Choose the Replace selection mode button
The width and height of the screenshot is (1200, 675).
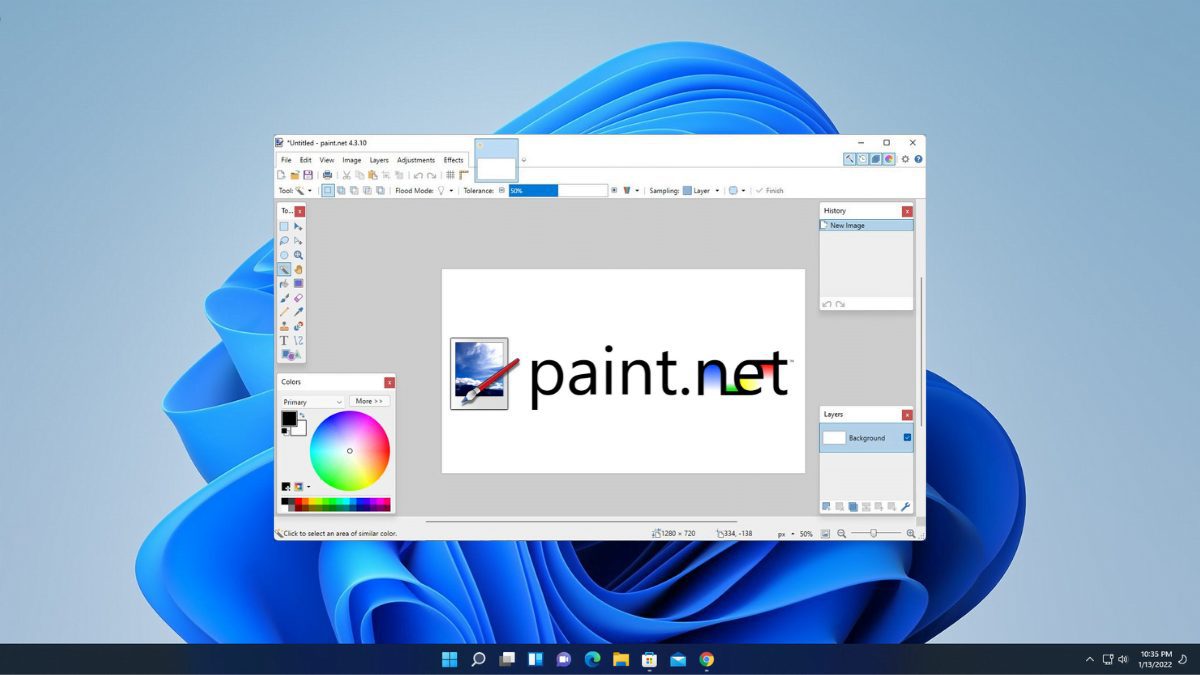328,190
